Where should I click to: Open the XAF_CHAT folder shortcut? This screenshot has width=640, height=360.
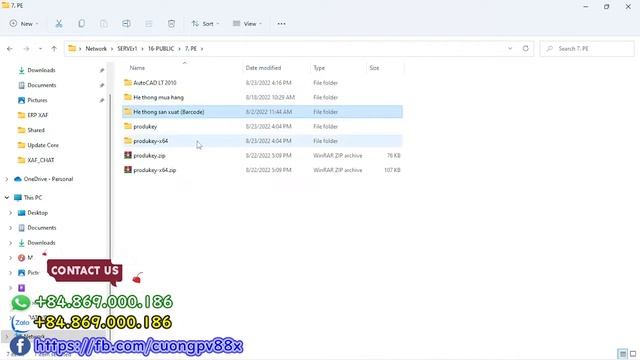click(x=40, y=160)
